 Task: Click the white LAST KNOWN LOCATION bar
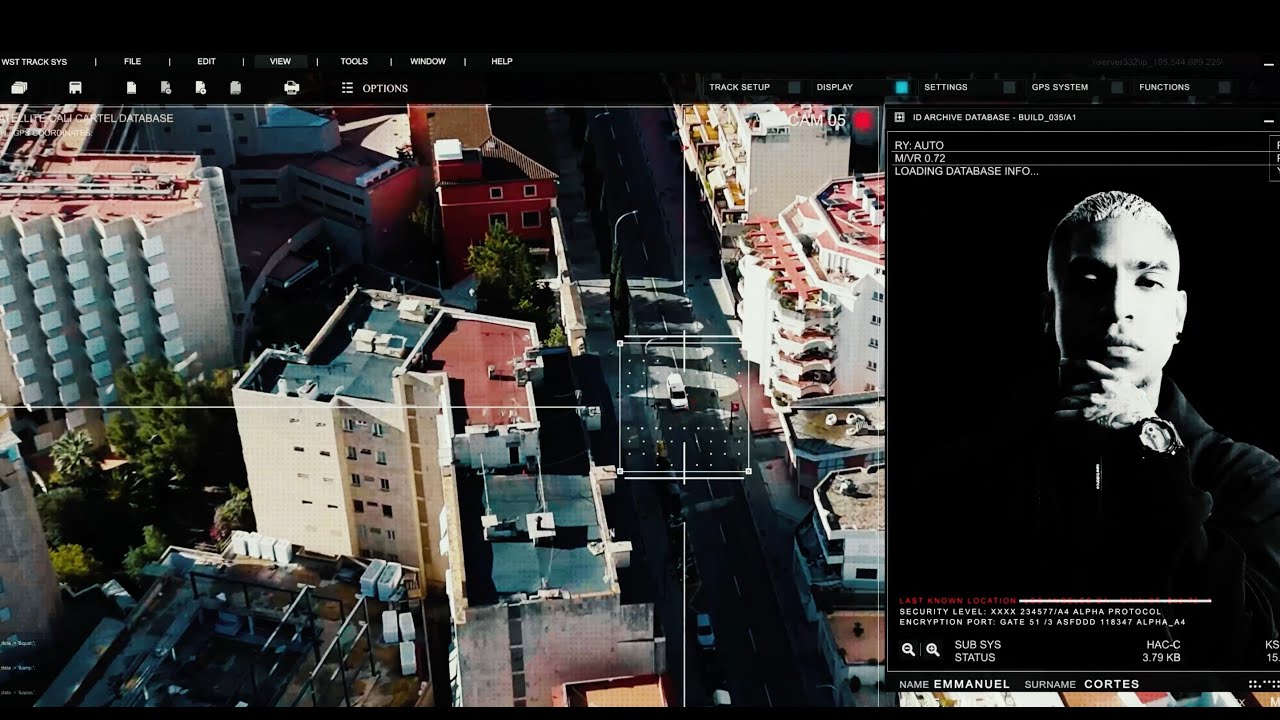coord(1115,601)
